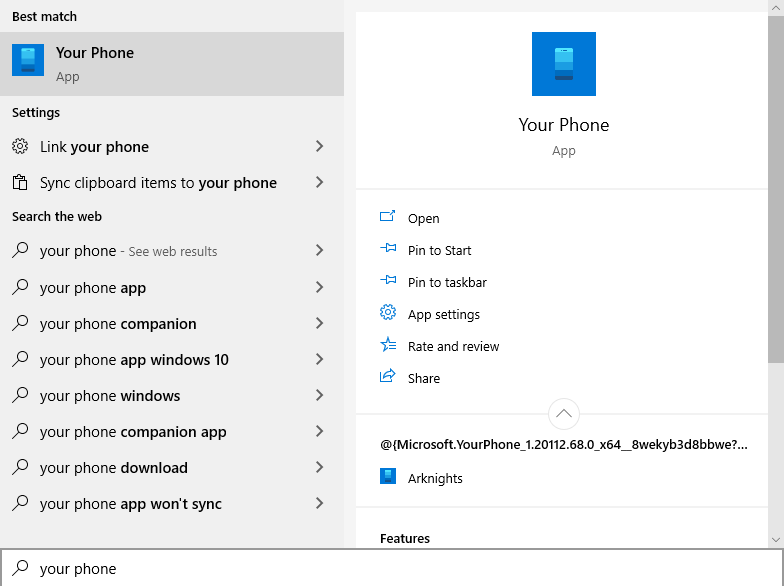The image size is (784, 586).
Task: Click the Open window icon in actions list
Action: point(388,216)
